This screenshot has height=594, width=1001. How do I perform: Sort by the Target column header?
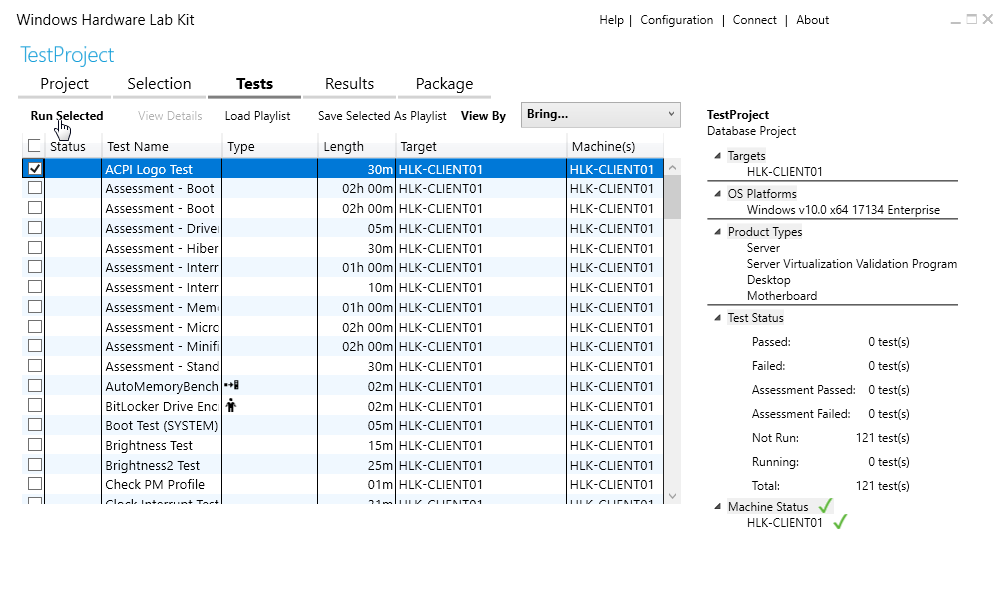[418, 146]
